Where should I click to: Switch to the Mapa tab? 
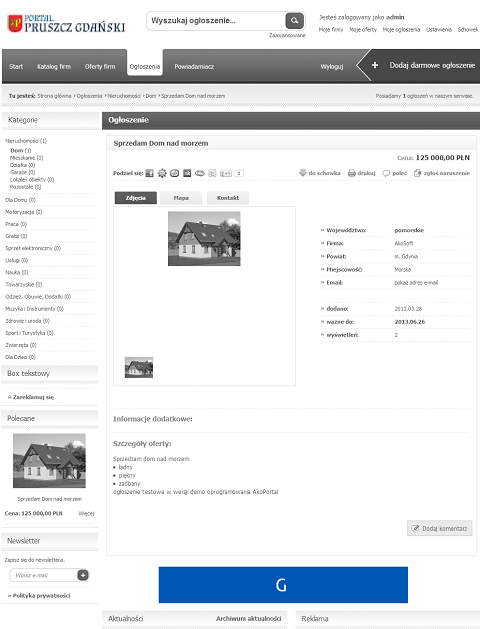(181, 198)
